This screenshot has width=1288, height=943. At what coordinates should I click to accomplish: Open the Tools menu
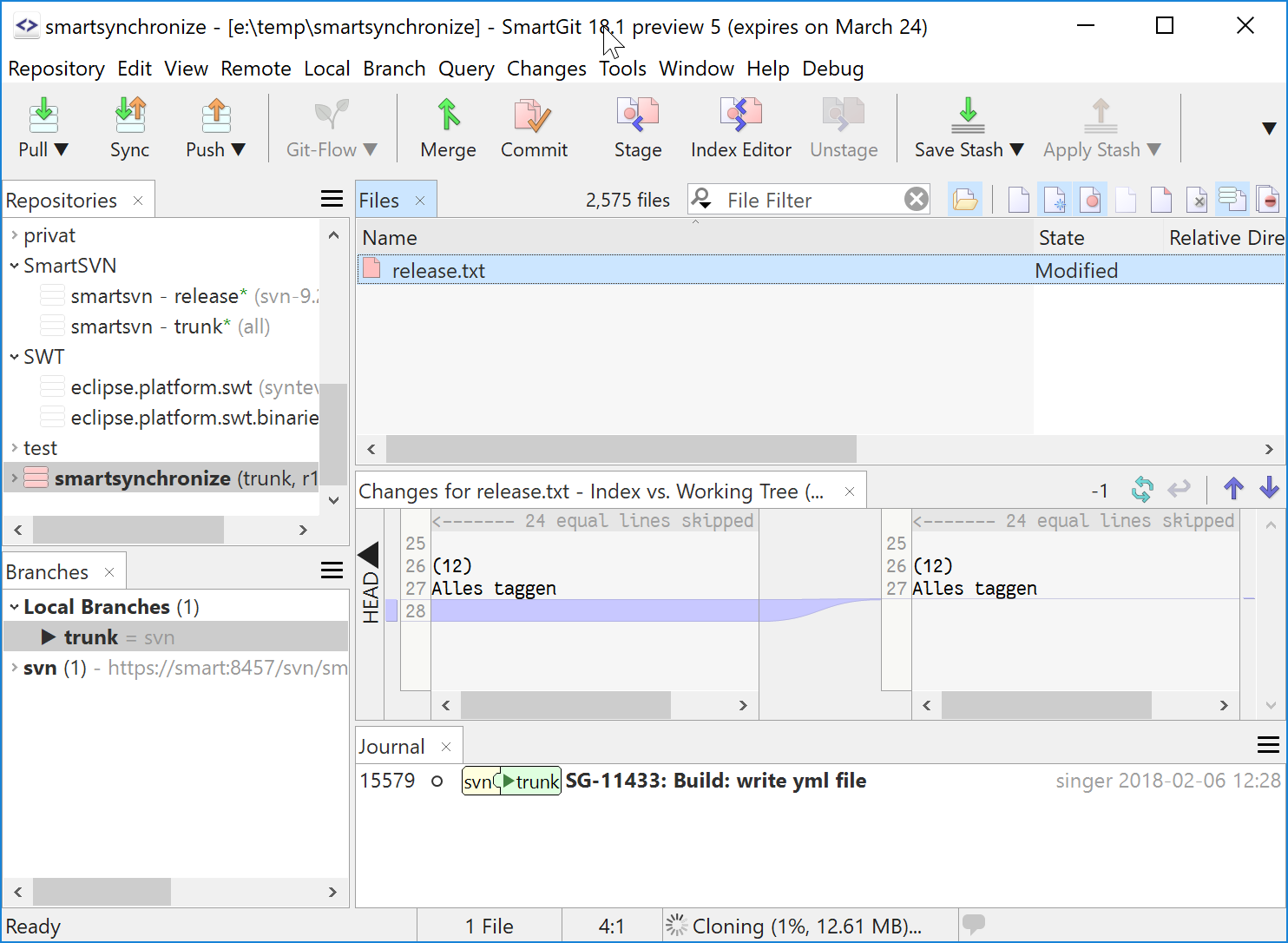point(622,69)
